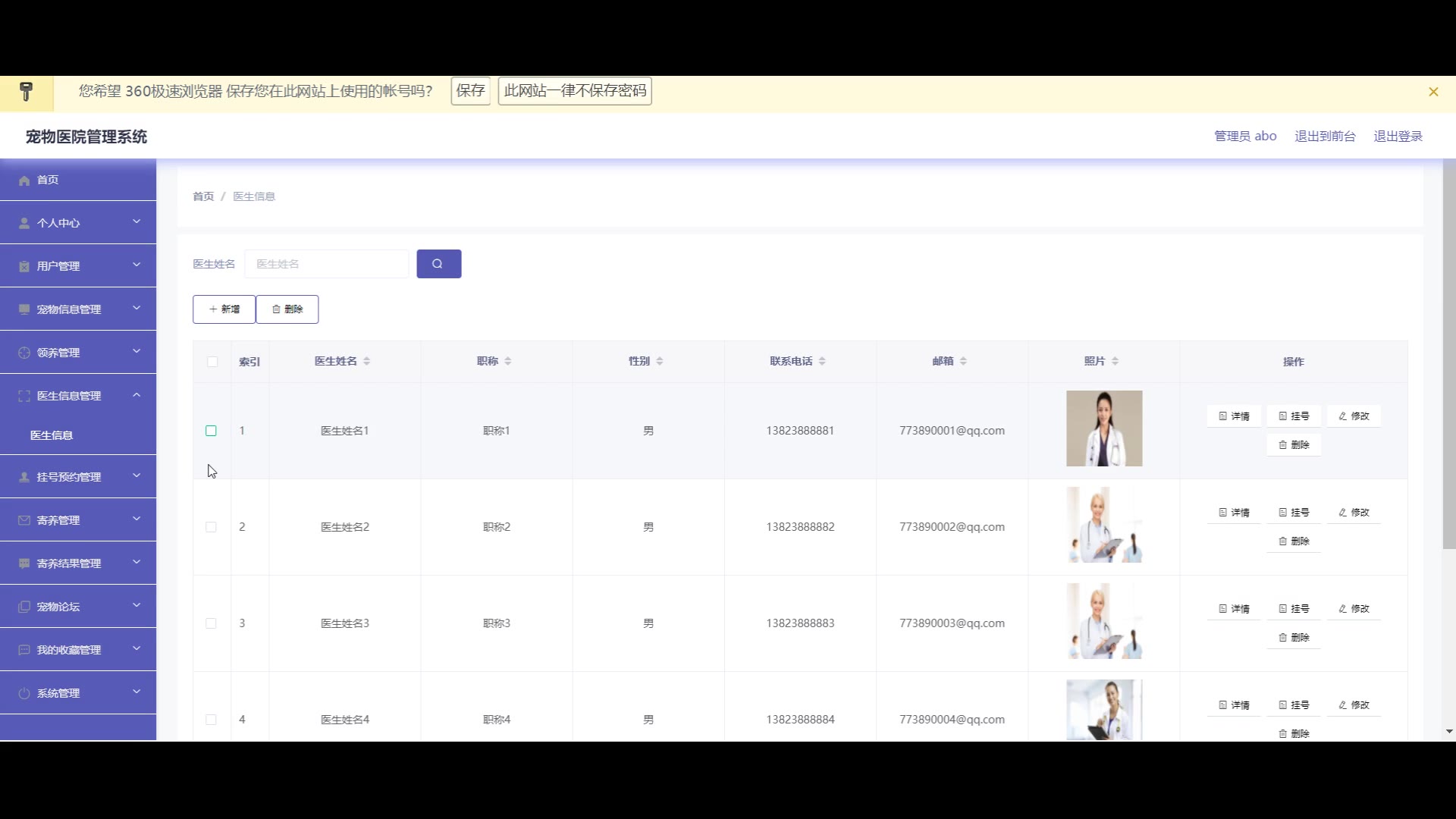
Task: Click scrollbar down arrow
Action: point(1448,732)
